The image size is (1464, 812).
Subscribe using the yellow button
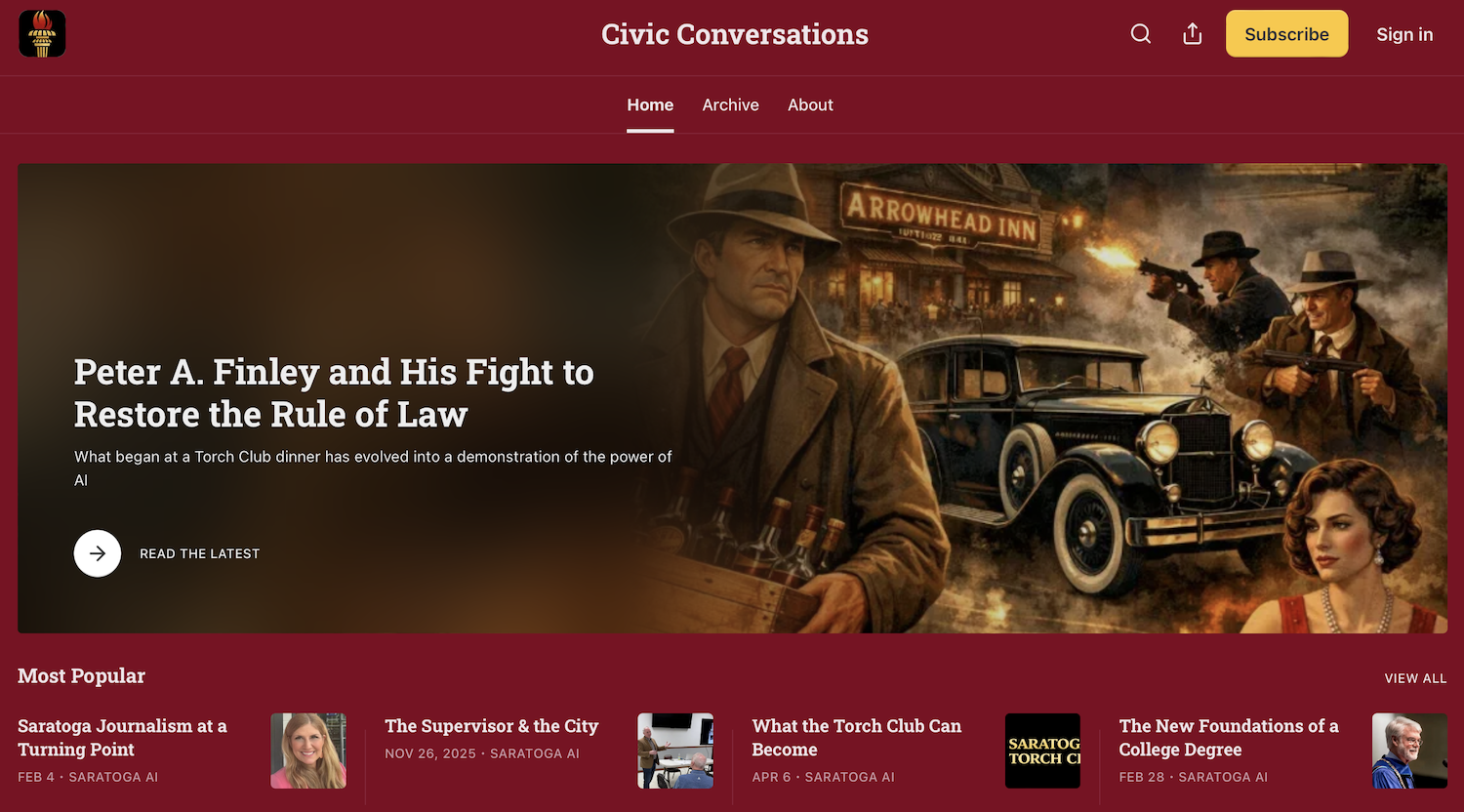tap(1286, 34)
